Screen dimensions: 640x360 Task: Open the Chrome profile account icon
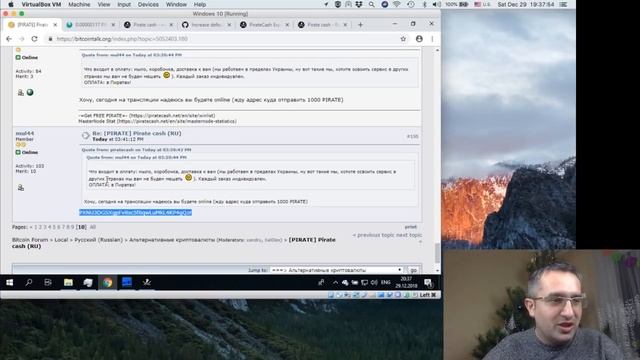(419, 39)
